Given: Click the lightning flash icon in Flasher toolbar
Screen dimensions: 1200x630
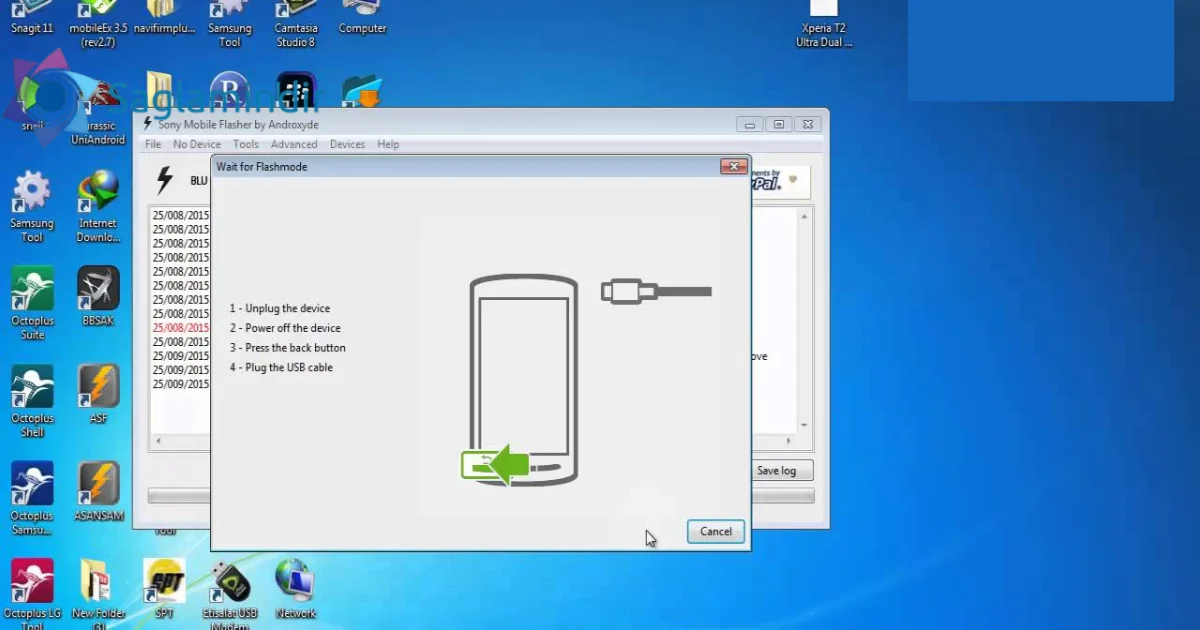Looking at the screenshot, I should [x=165, y=181].
